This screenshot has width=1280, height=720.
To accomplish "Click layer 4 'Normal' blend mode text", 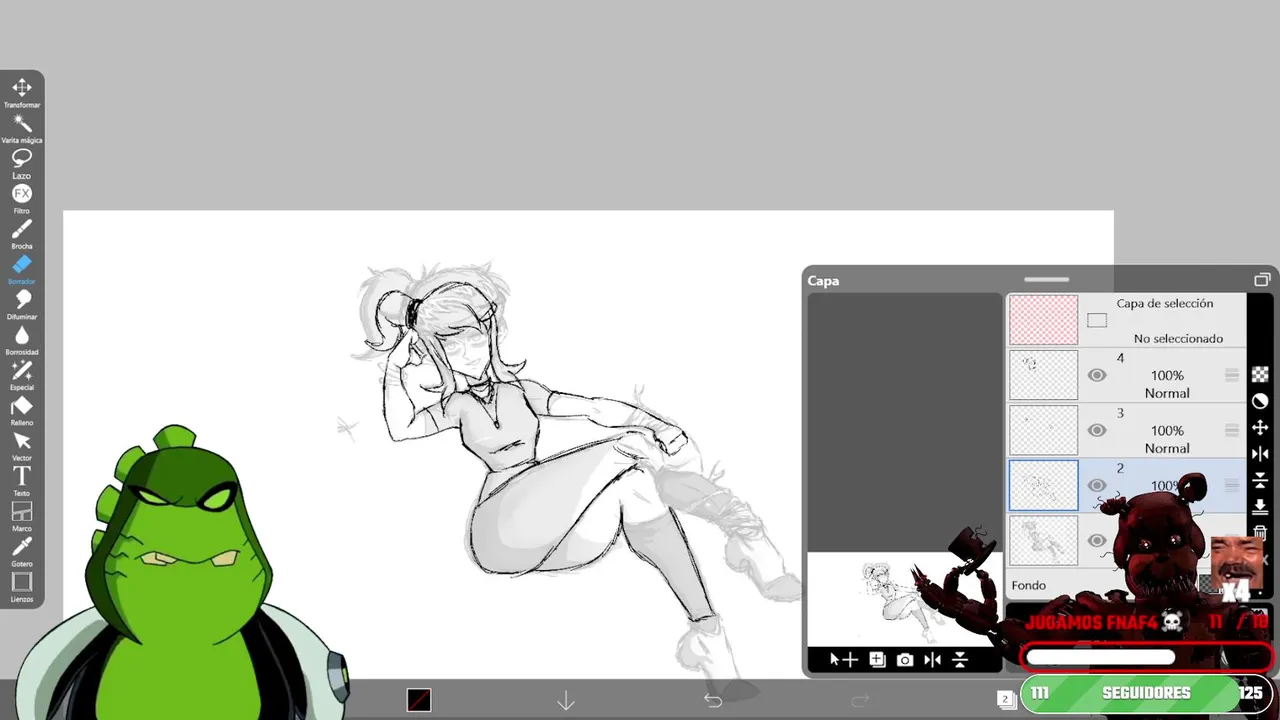I will pos(1167,393).
